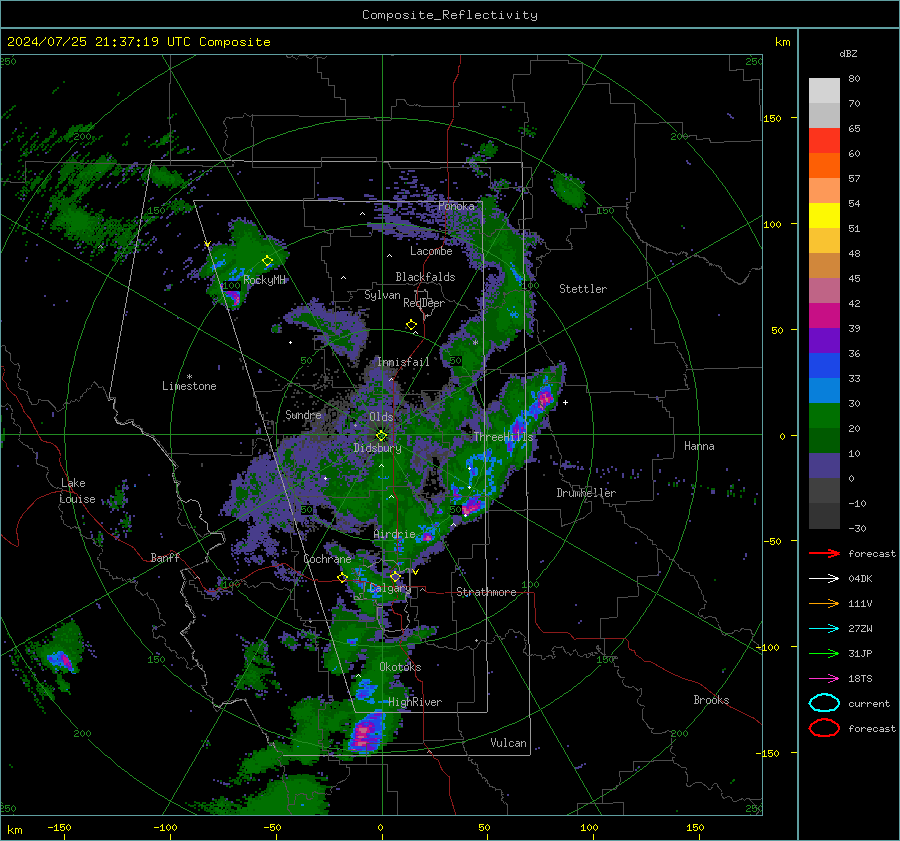Click the red 'forecast' ellipse legend icon
Image resolution: width=900 pixels, height=841 pixels.
pyautogui.click(x=824, y=728)
